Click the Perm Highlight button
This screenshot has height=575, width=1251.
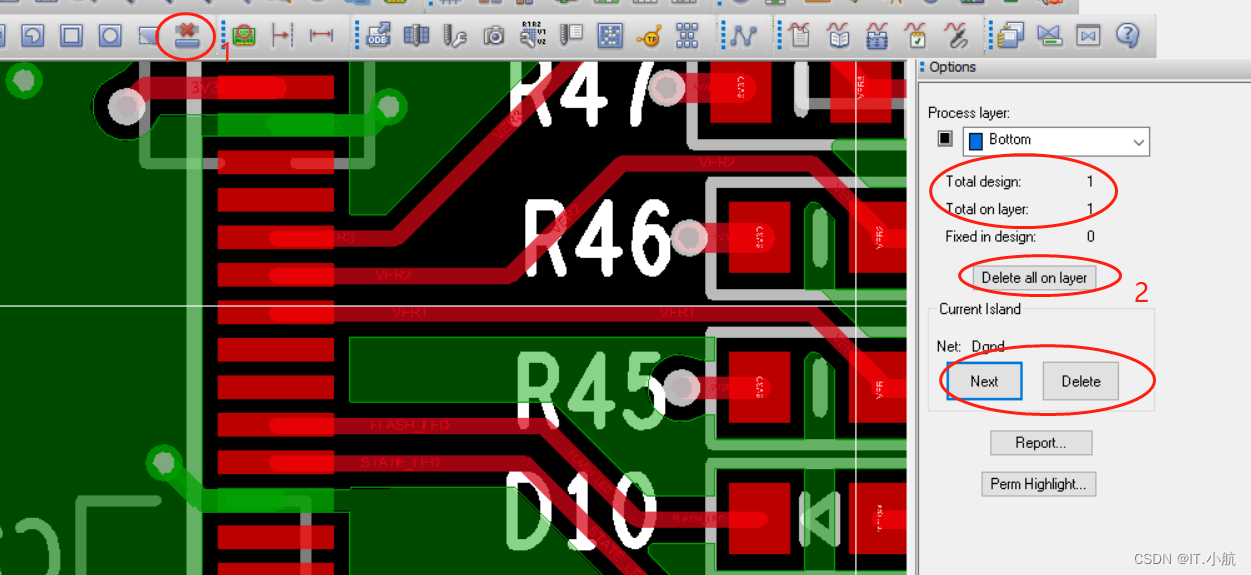(x=1039, y=484)
